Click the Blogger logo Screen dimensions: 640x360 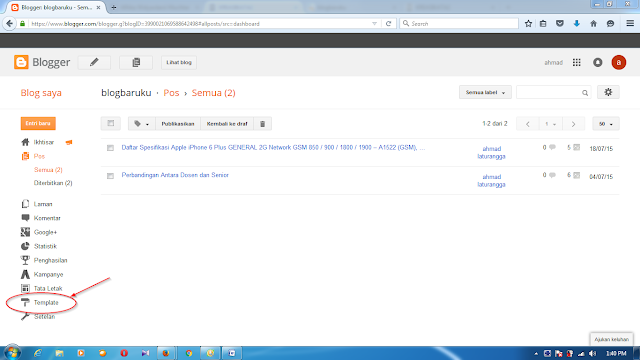coord(42,62)
